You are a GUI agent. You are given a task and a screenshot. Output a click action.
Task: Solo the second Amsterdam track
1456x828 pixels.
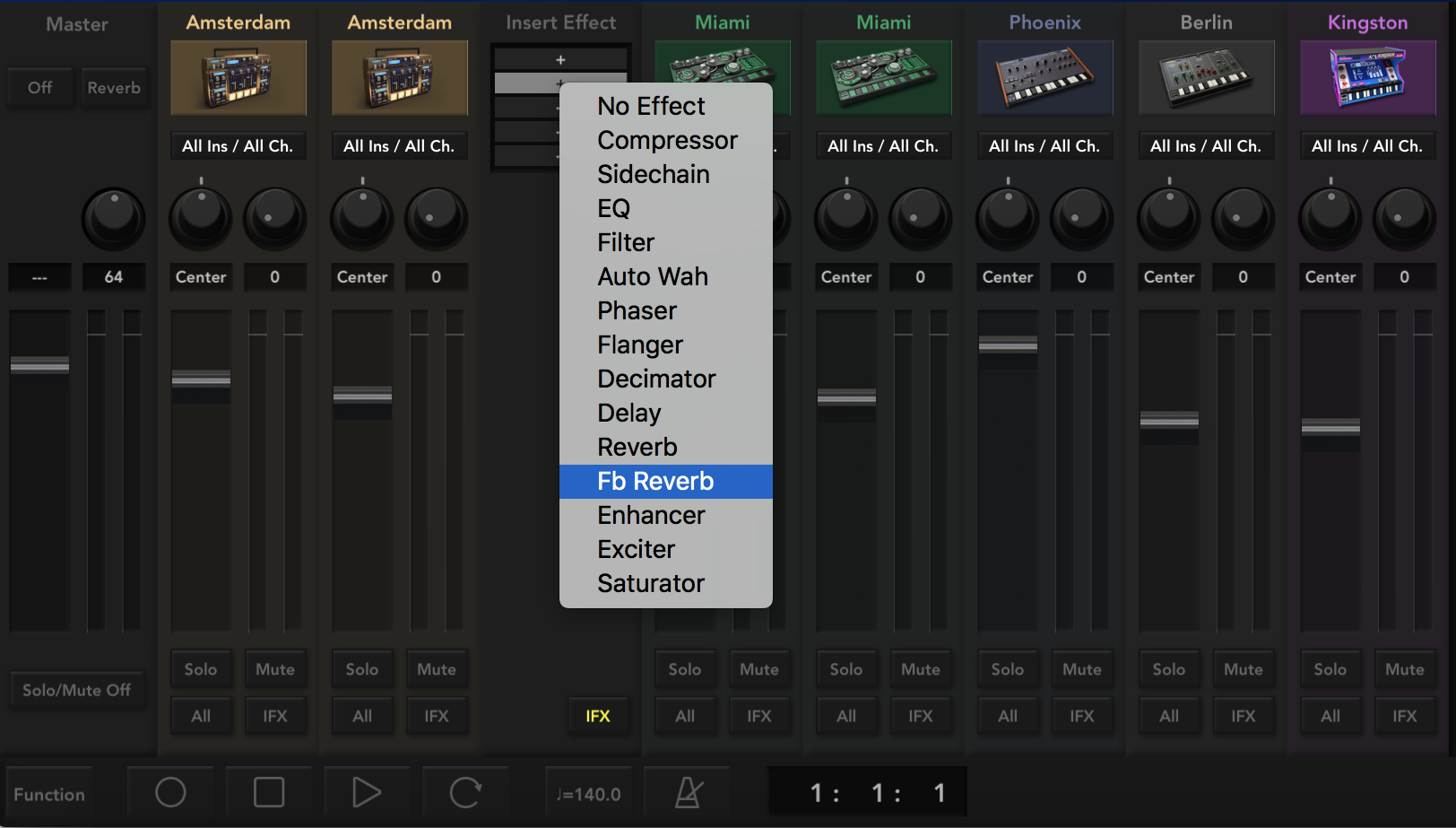pos(362,669)
